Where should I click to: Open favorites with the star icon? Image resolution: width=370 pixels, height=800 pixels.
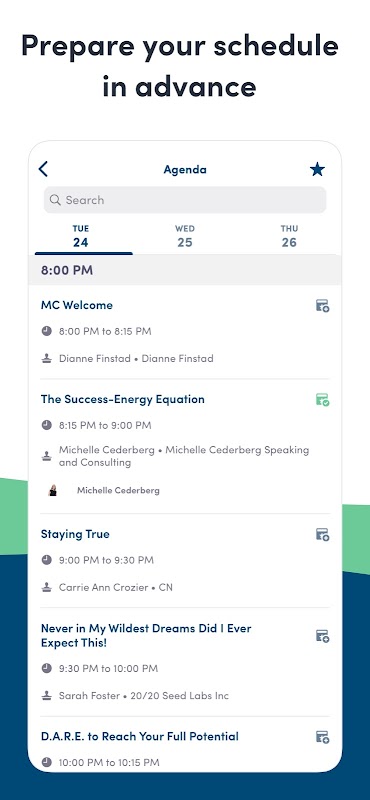[x=317, y=169]
